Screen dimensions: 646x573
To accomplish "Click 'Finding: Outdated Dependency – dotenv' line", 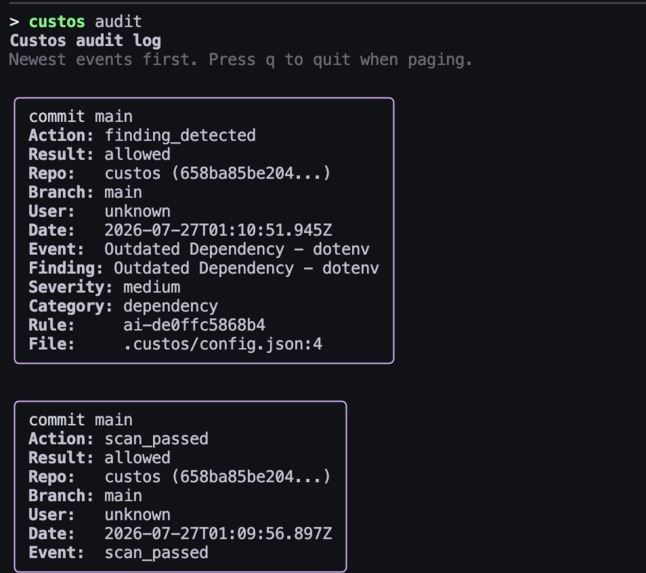I will [x=204, y=268].
